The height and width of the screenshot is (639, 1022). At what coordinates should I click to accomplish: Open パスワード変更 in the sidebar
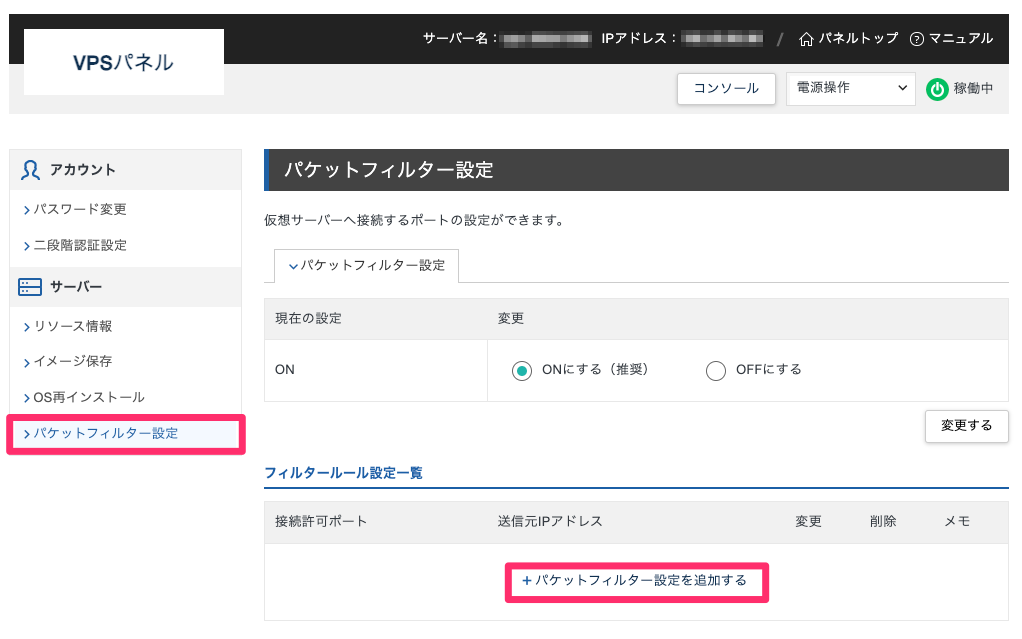(80, 210)
